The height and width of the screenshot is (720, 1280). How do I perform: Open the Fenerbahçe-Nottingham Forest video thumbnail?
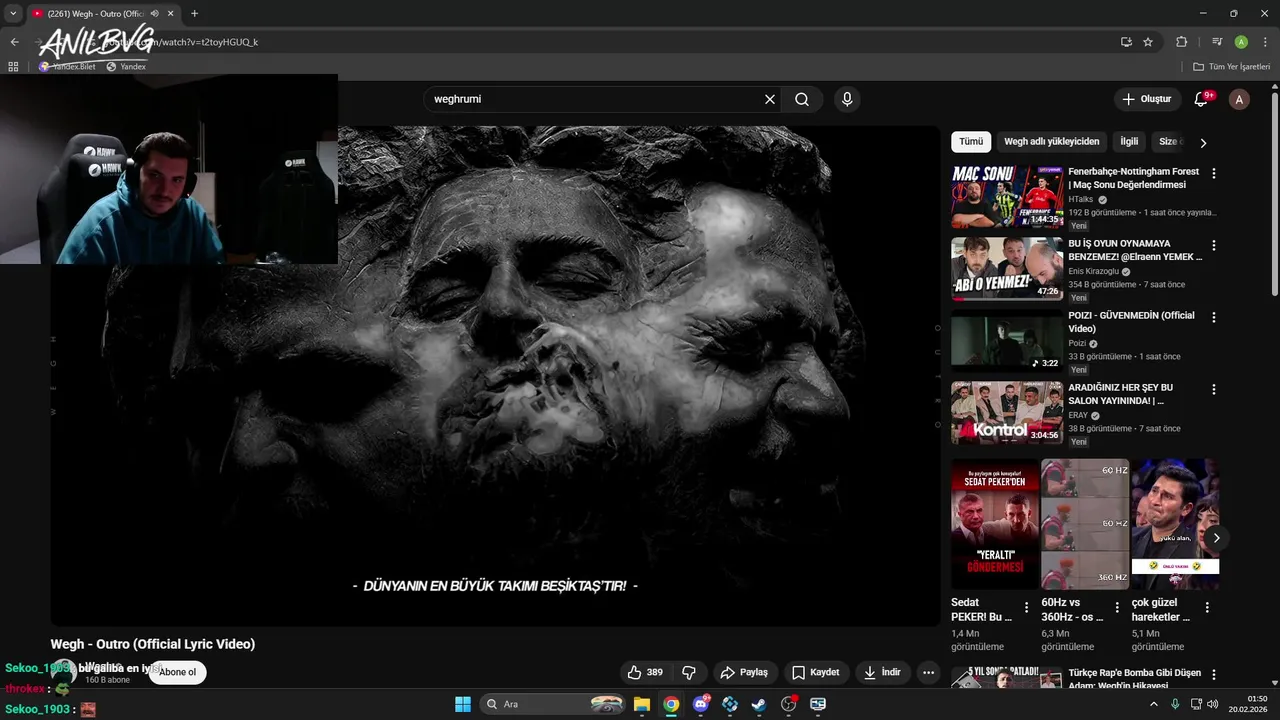tap(1007, 197)
